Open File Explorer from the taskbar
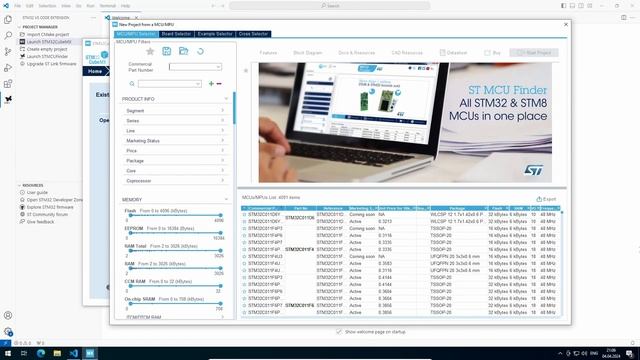 tap(57, 353)
